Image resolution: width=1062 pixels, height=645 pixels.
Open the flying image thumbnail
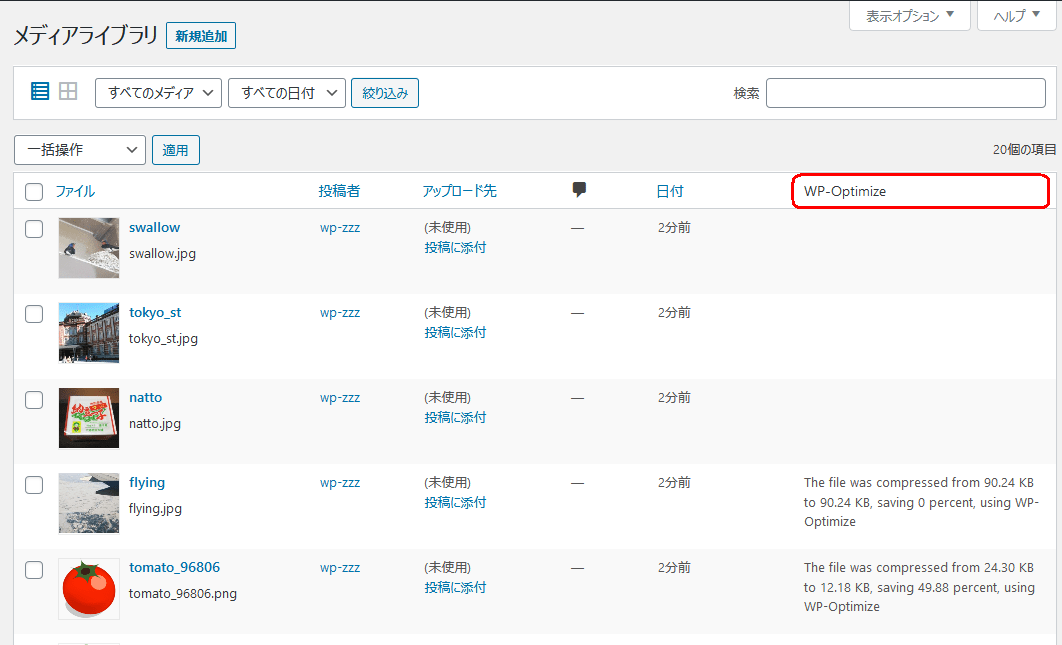(x=89, y=503)
